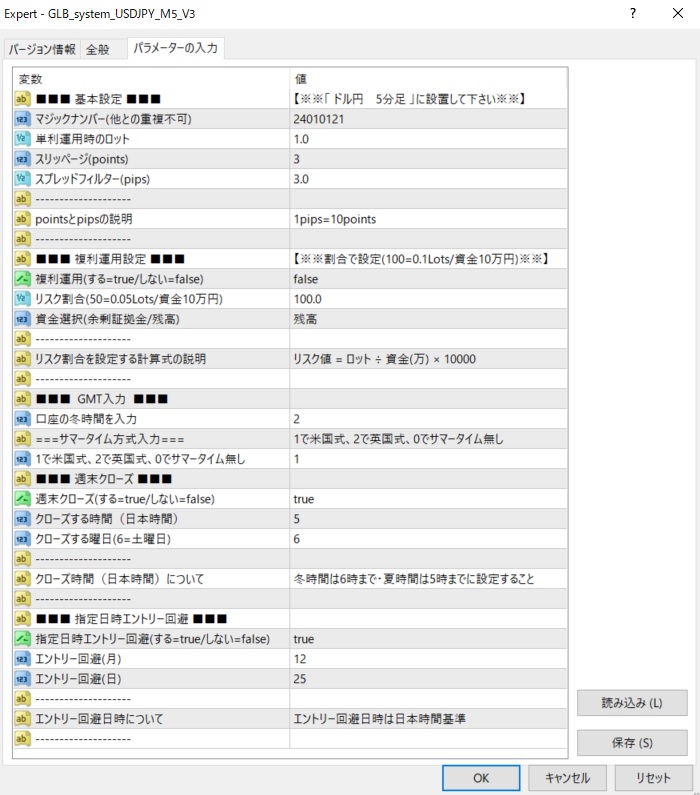The image size is (700, 795).
Task: Click the boolean icon beside 指定日時エントリー回避(する=true...)
Action: [22, 639]
